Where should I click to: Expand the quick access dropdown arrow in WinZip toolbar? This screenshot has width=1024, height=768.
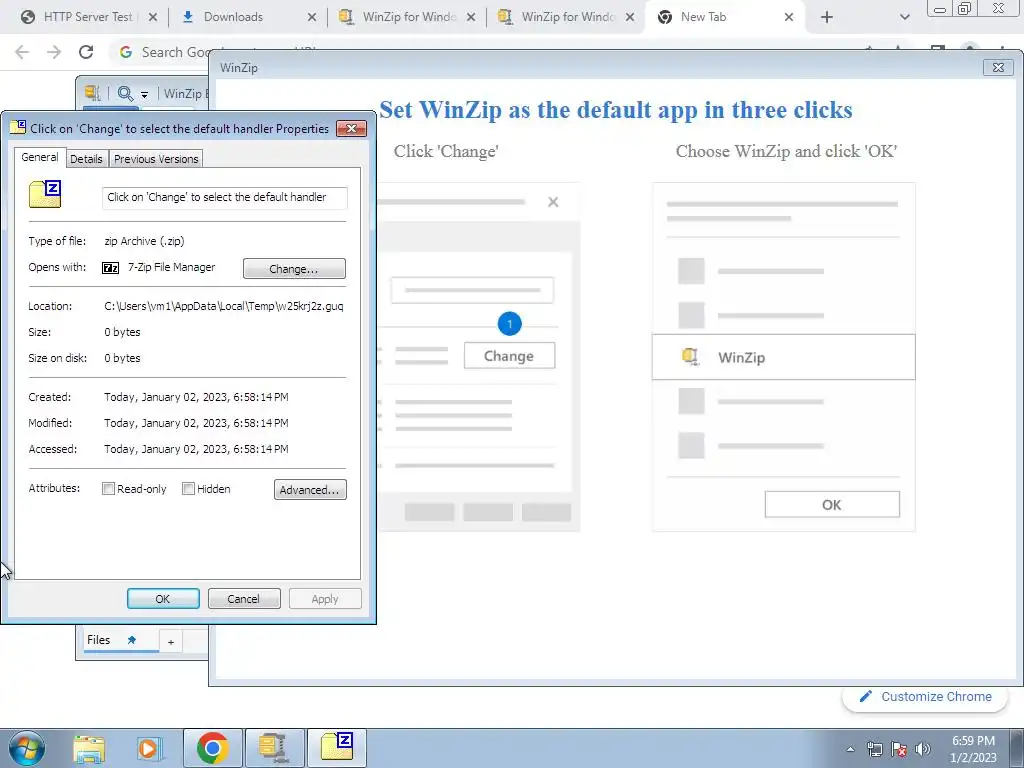[144, 95]
